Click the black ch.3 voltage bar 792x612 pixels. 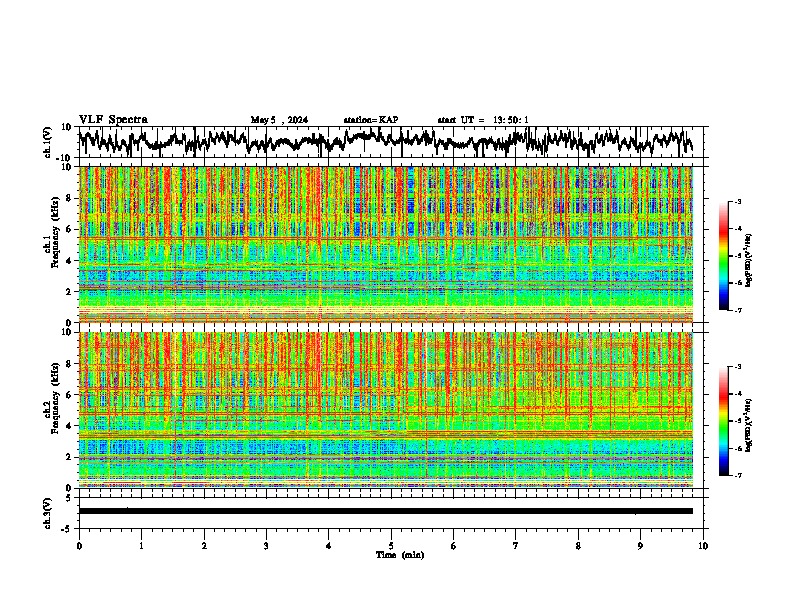(x=386, y=511)
